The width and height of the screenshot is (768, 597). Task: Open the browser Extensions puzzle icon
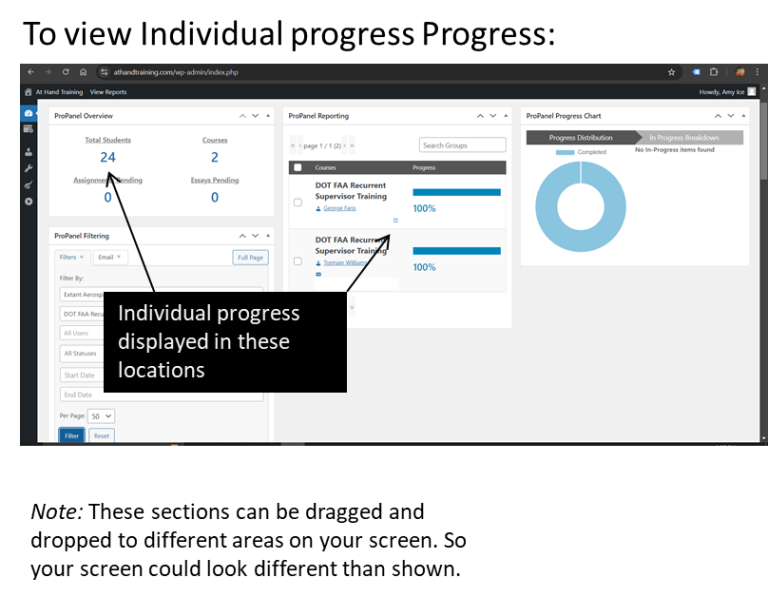[714, 72]
